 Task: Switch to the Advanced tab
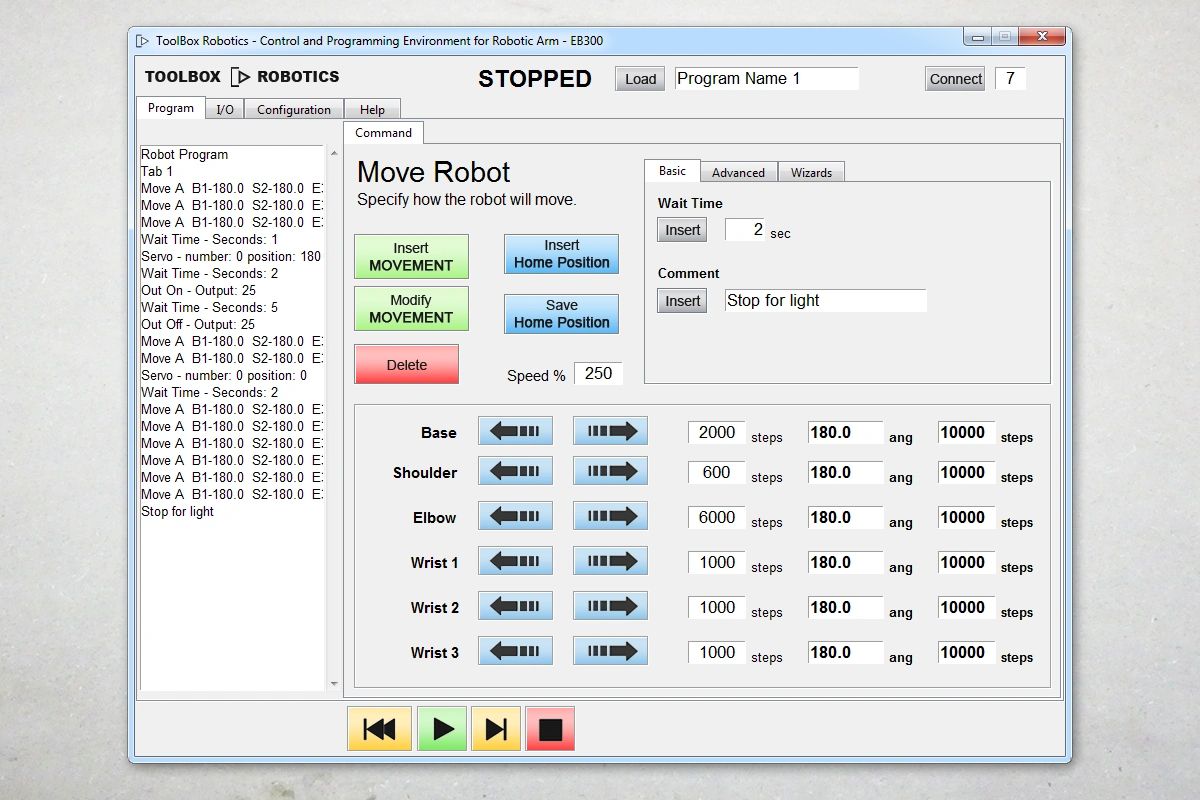coord(738,172)
